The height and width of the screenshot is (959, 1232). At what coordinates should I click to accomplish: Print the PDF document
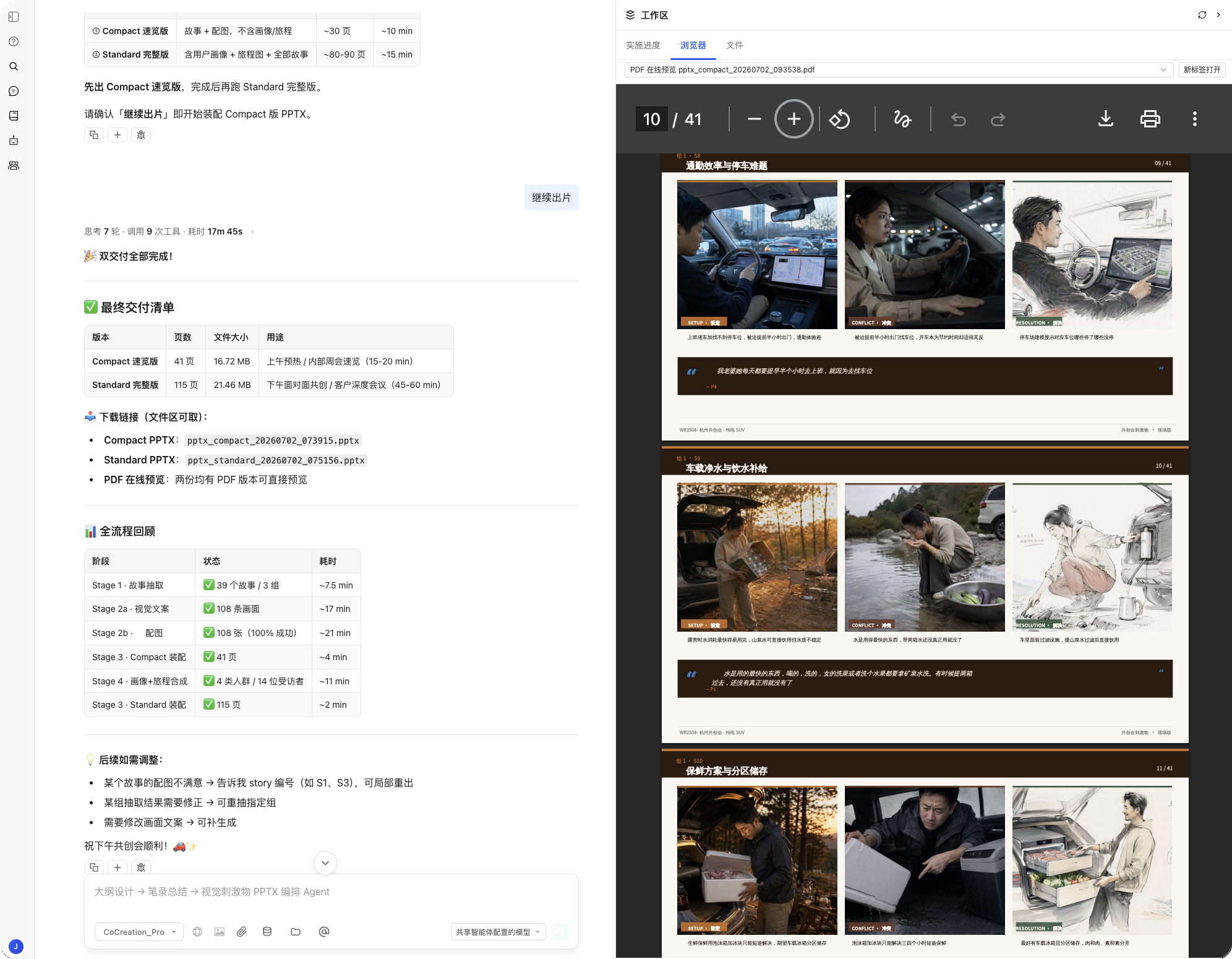coord(1150,119)
